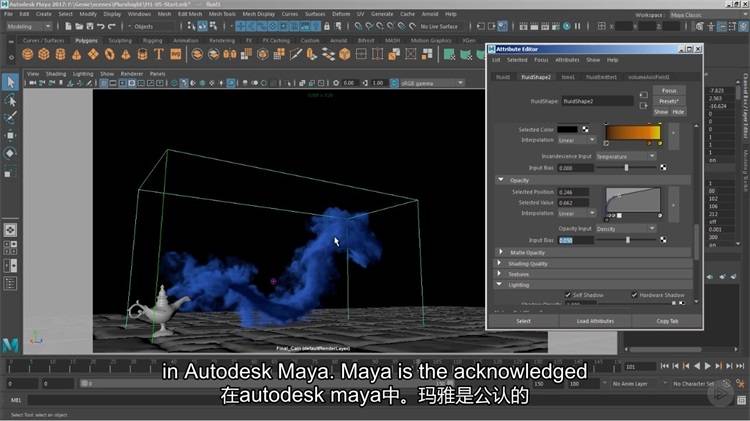This screenshot has width=750, height=421.
Task: Open the sRGB gamma view transform dropdown
Action: (x=432, y=83)
